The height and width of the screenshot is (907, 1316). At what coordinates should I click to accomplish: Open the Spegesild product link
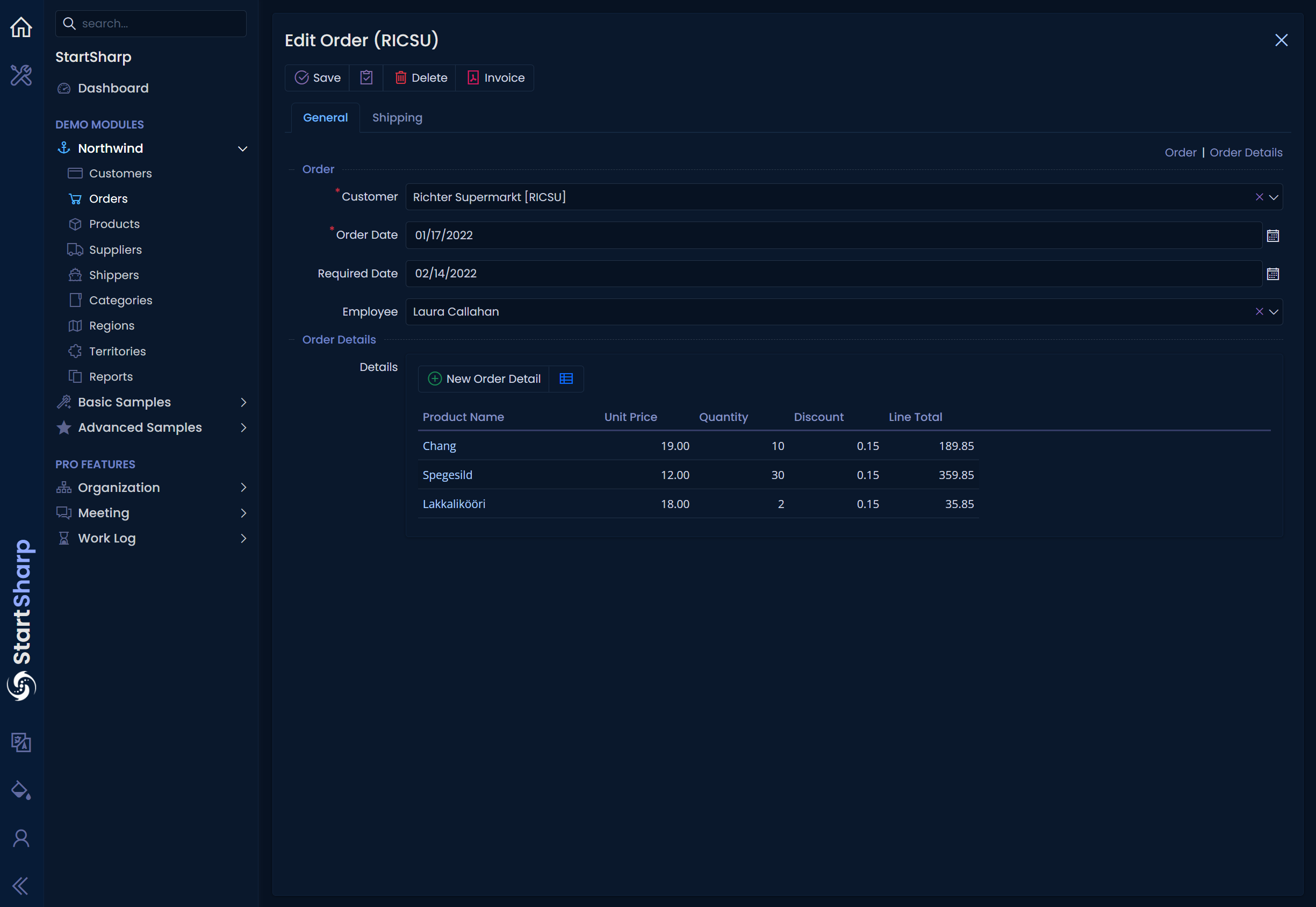tap(447, 475)
